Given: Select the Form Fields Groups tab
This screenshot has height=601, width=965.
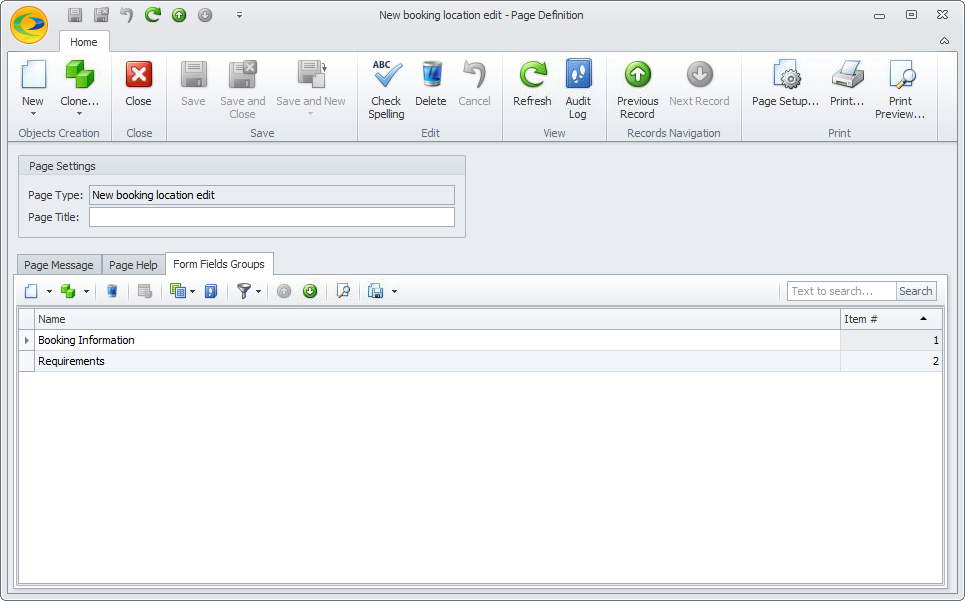Looking at the screenshot, I should (x=219, y=264).
